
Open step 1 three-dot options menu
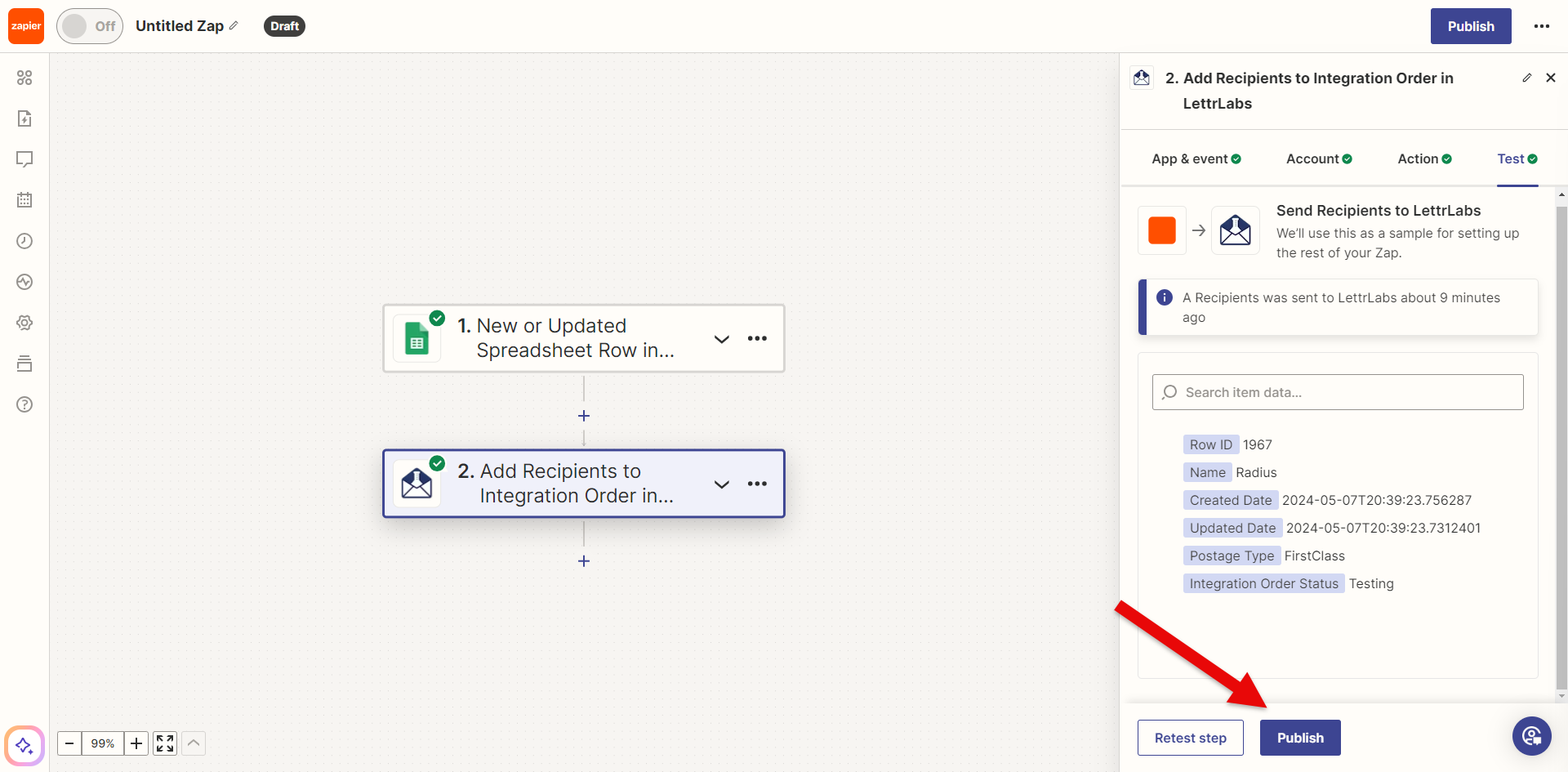point(757,338)
